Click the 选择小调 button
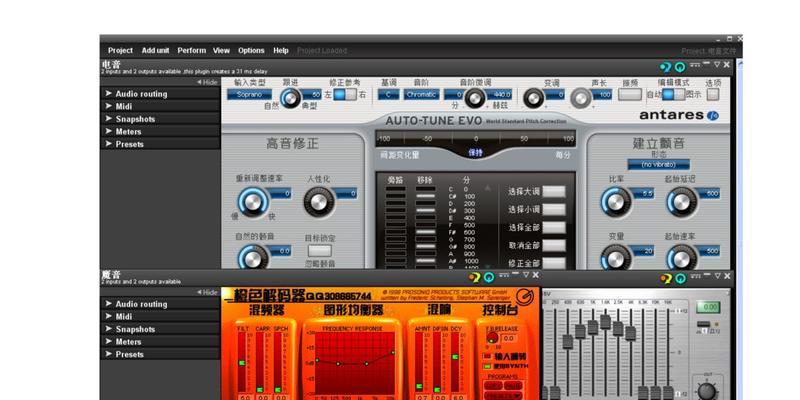800x400 pixels. (554, 209)
